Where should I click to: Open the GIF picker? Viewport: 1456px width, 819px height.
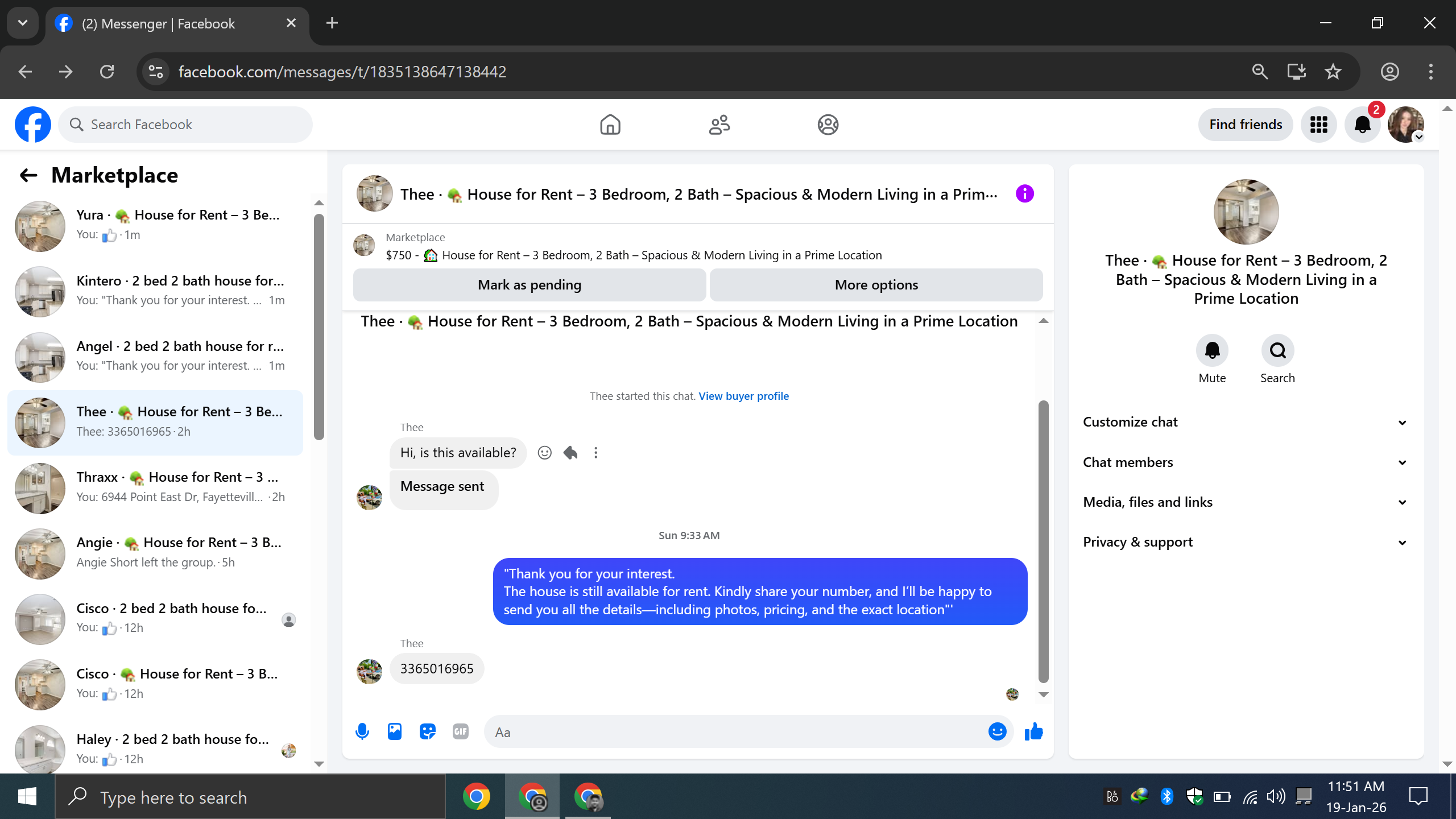pos(460,731)
